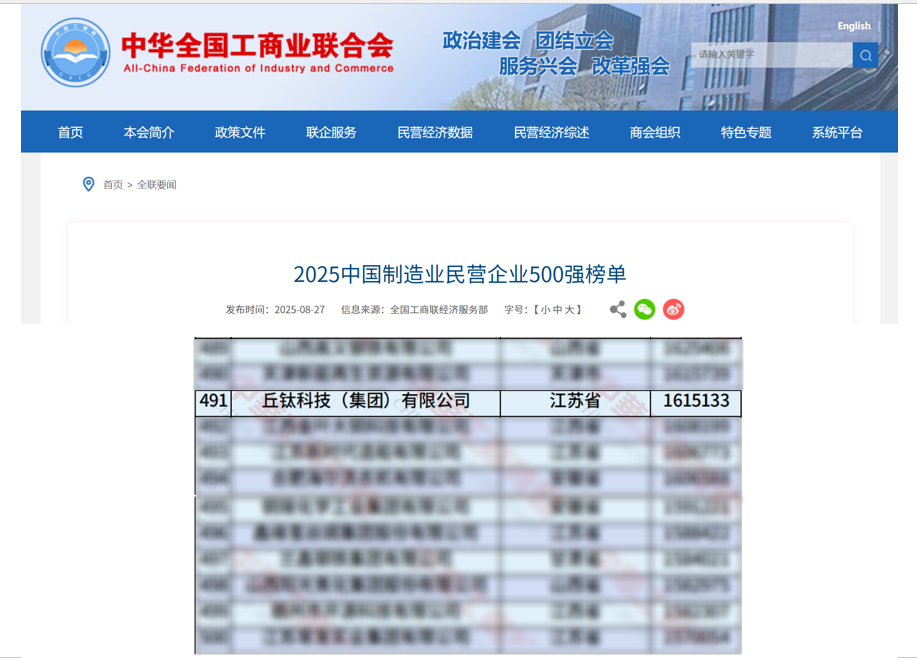Image resolution: width=917 pixels, height=658 pixels.
Task: Click the grey share network icon
Action: click(616, 309)
